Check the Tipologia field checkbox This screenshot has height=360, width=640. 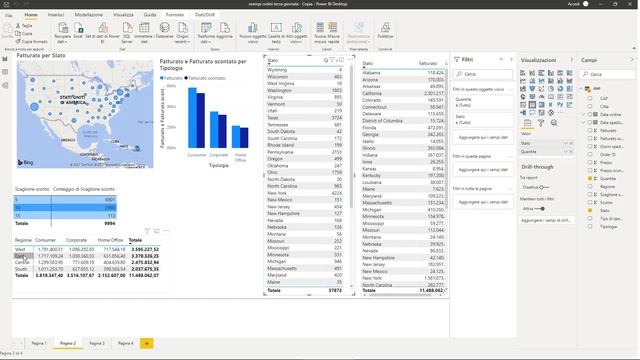point(590,226)
